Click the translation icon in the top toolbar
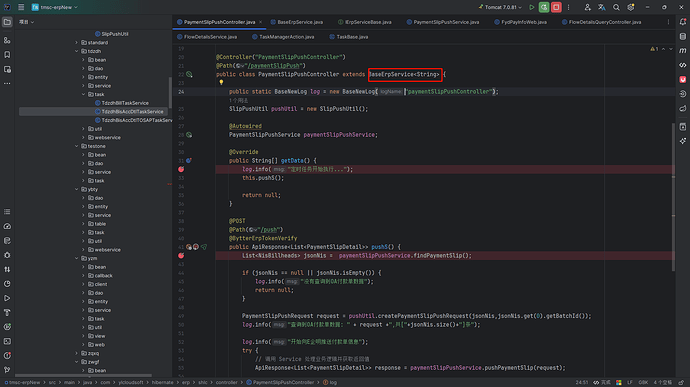Image resolution: width=690 pixels, height=387 pixels. click(602, 7)
